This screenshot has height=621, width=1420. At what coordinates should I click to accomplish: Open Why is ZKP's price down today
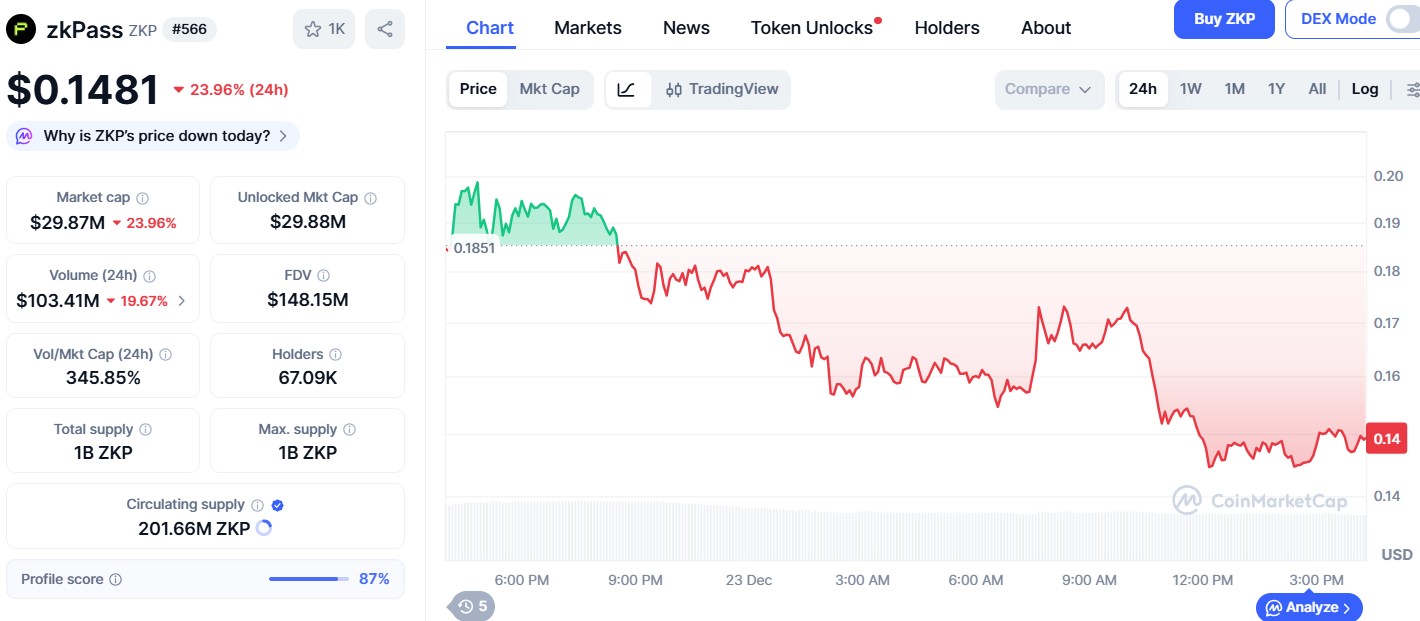point(152,135)
